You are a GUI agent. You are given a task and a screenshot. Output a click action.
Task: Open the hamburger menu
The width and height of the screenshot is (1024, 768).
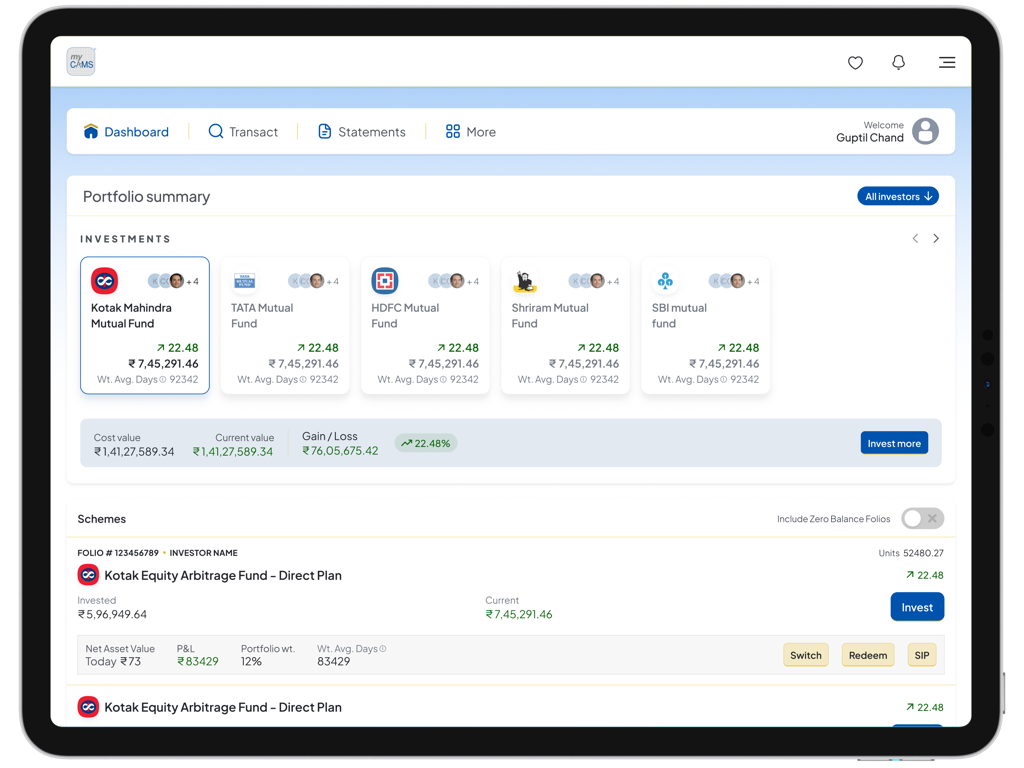(x=946, y=63)
